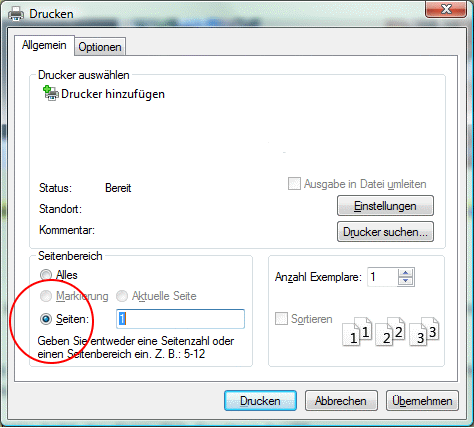Select the Alles radio button
Image resolution: width=474 pixels, height=428 pixels.
(x=46, y=275)
